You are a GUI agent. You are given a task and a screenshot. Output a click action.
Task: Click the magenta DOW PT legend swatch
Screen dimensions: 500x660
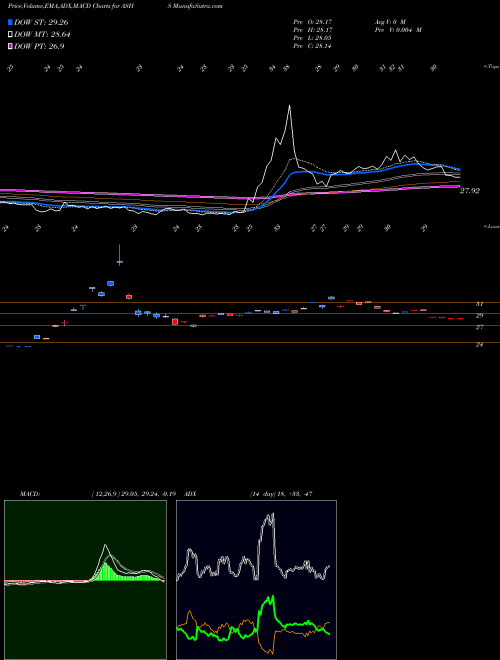coord(10,46)
